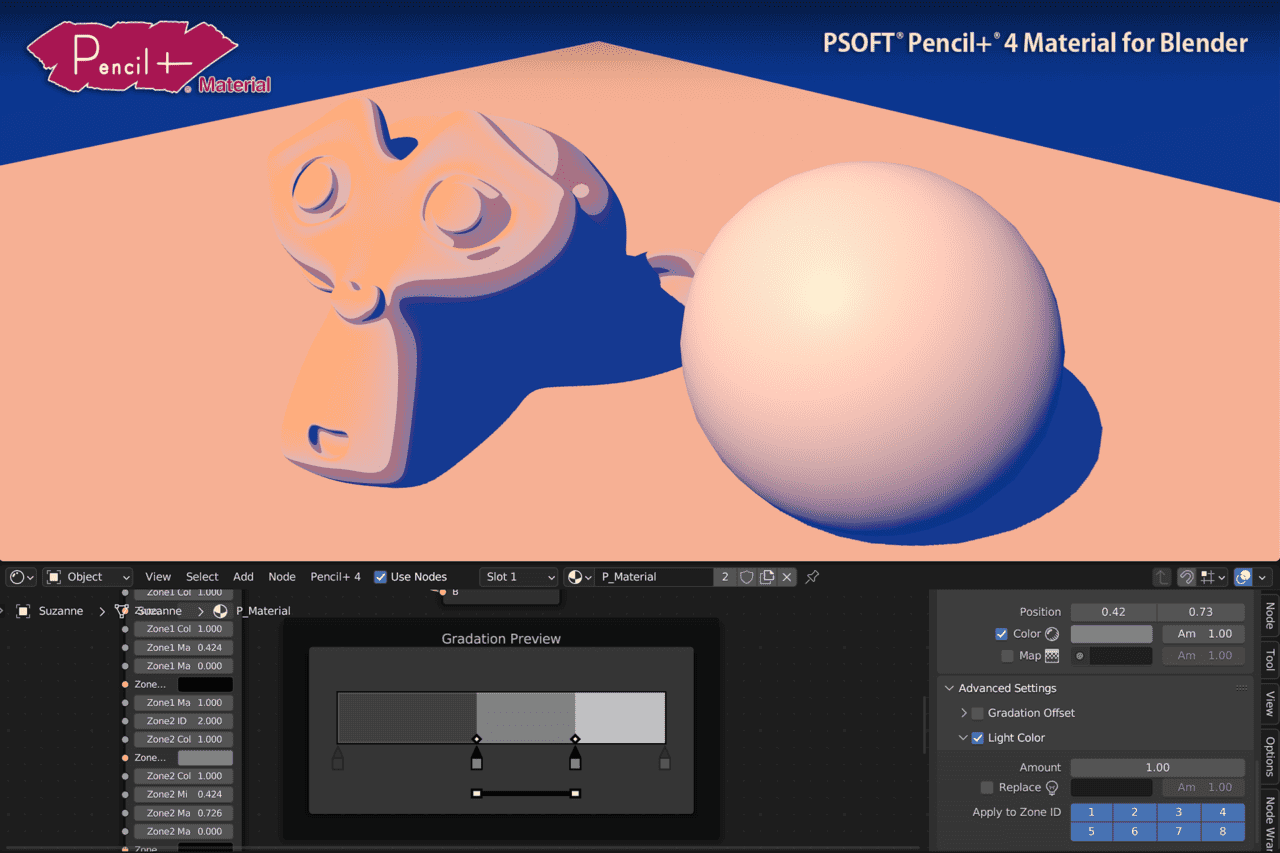
Task: Select the second gradation zone marker
Action: click(x=476, y=759)
